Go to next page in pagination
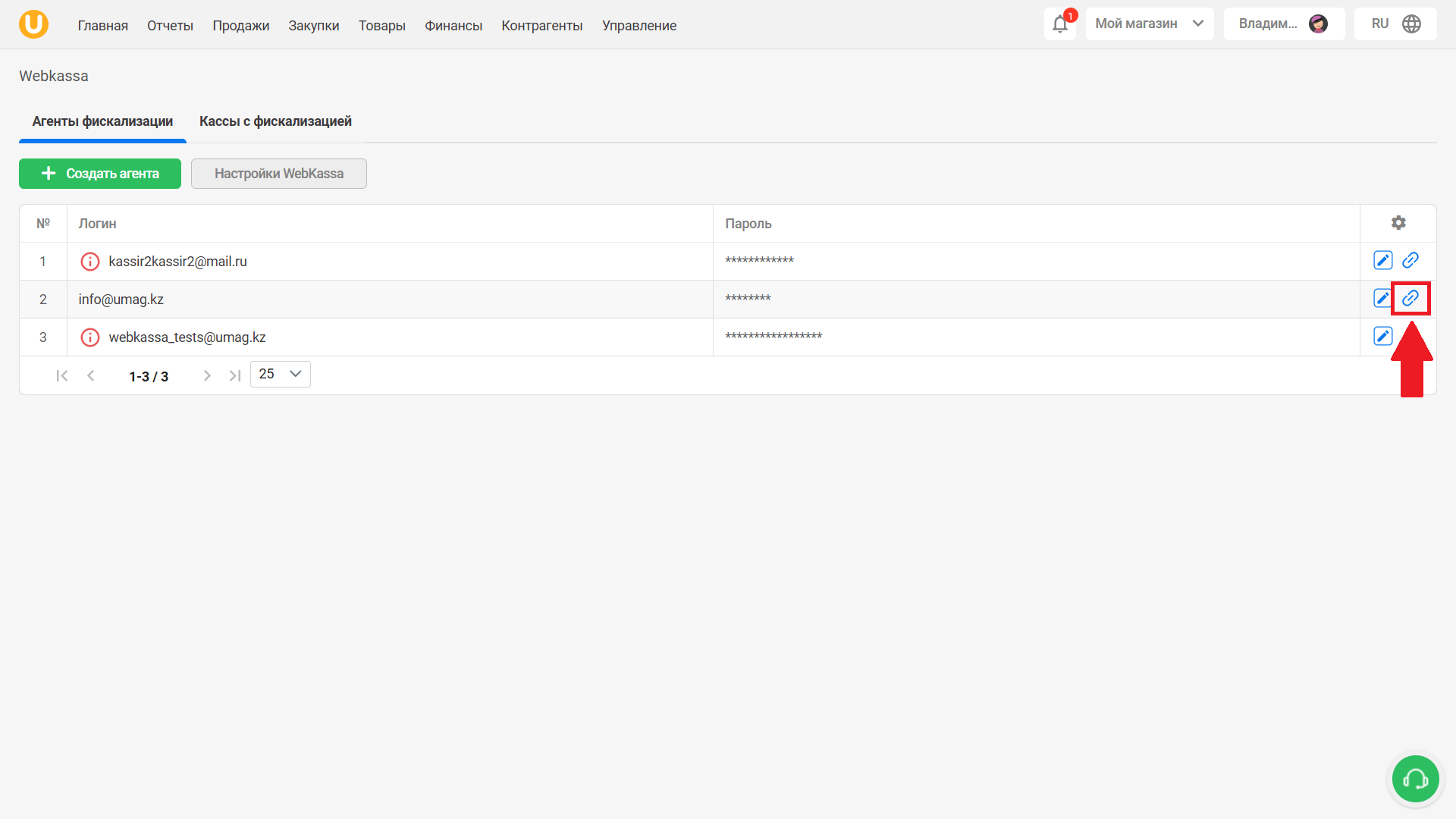 click(x=207, y=376)
